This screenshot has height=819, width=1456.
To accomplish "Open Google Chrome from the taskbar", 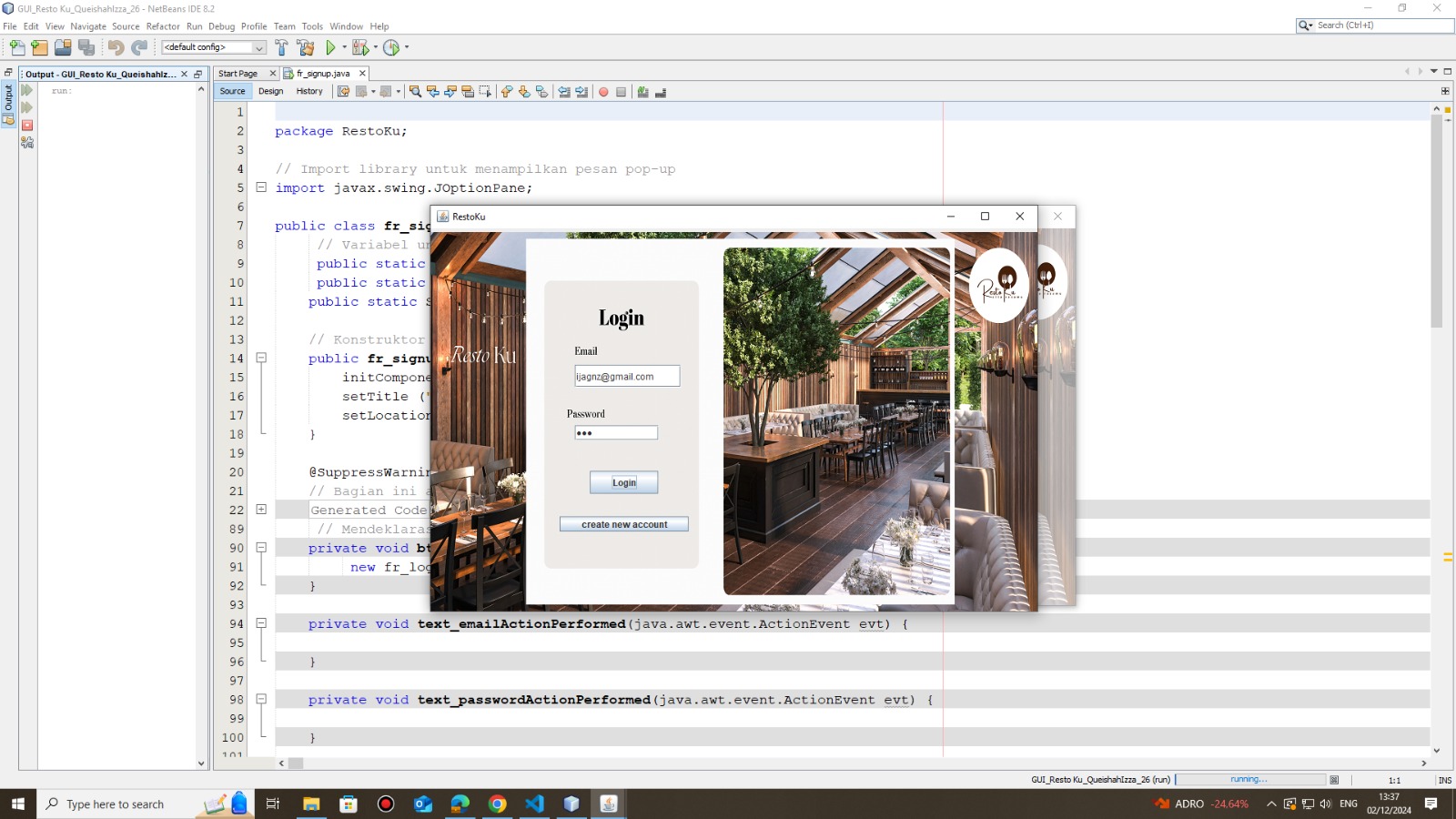I will (497, 804).
